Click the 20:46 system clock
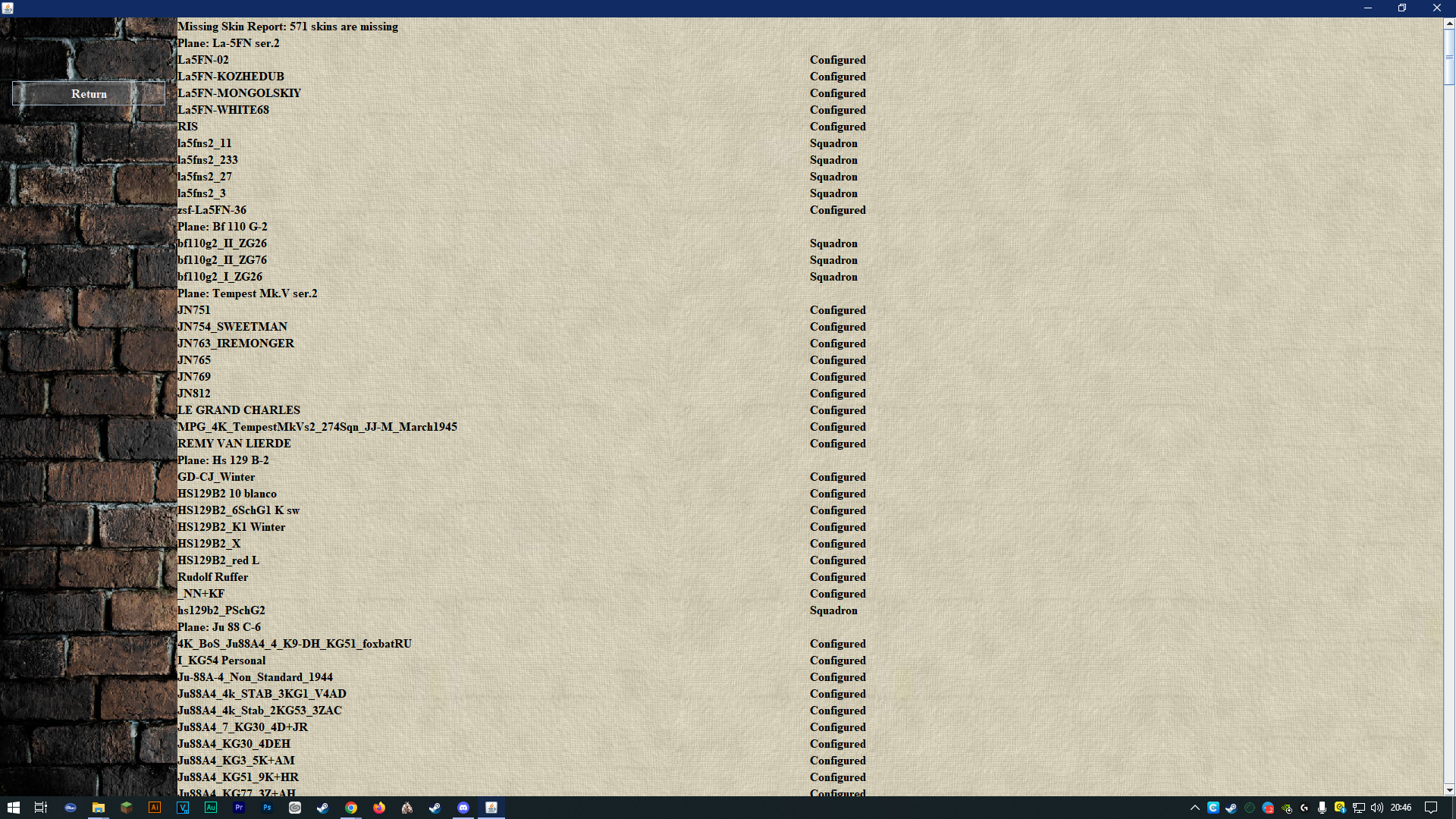Image resolution: width=1456 pixels, height=819 pixels. [x=1401, y=808]
